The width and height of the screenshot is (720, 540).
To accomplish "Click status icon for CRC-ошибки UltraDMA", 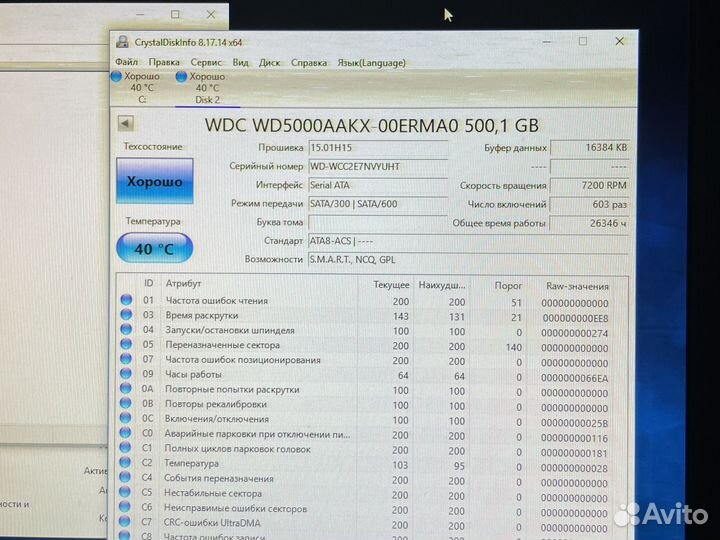I will [124, 522].
